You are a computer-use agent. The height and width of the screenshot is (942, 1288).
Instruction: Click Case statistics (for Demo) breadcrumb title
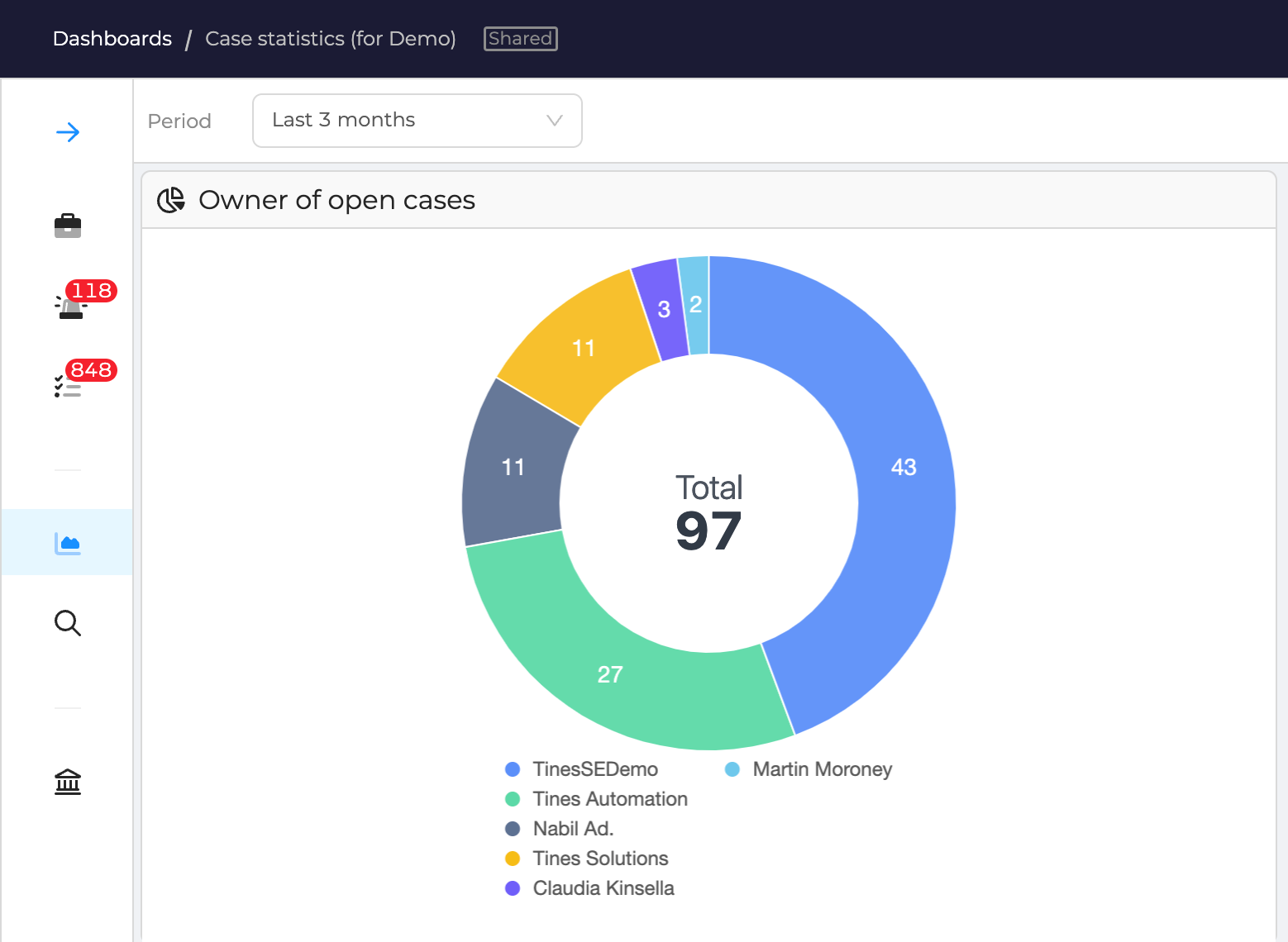pos(331,39)
